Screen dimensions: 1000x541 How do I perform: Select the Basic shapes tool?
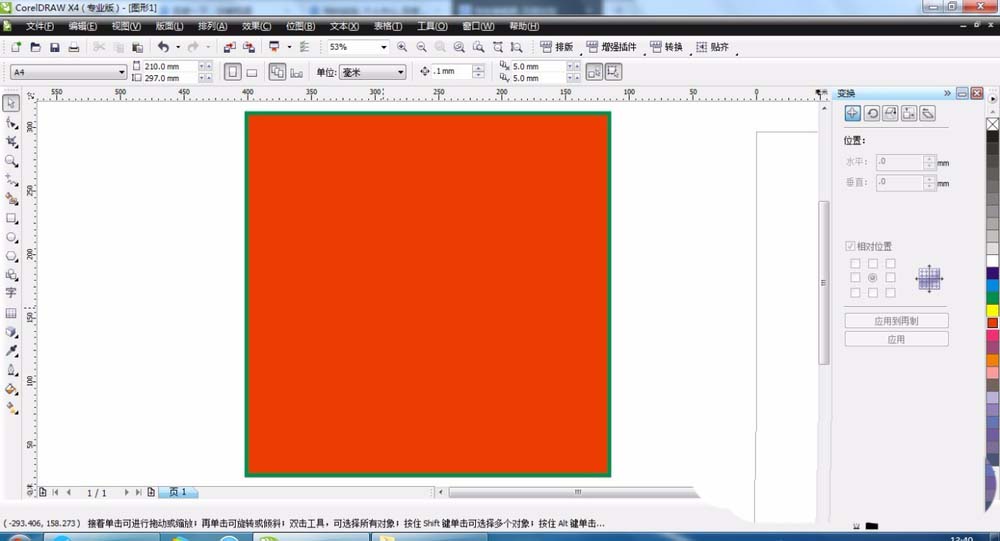pos(11,275)
